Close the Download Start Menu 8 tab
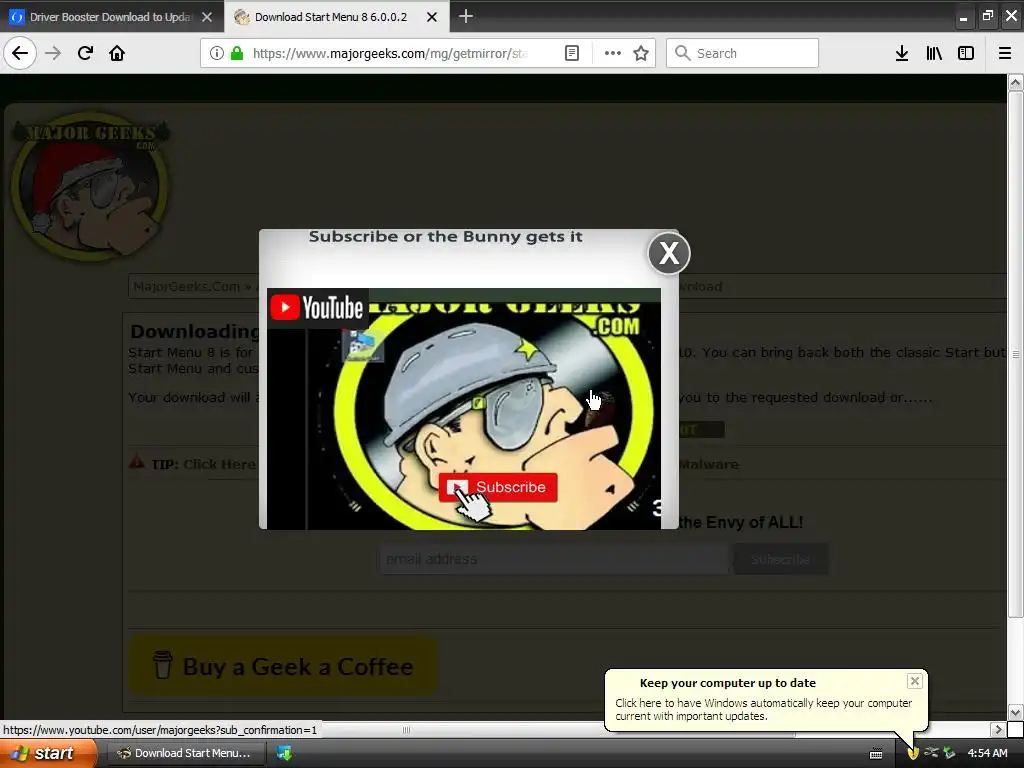Image resolution: width=1024 pixels, height=768 pixels. (x=432, y=17)
